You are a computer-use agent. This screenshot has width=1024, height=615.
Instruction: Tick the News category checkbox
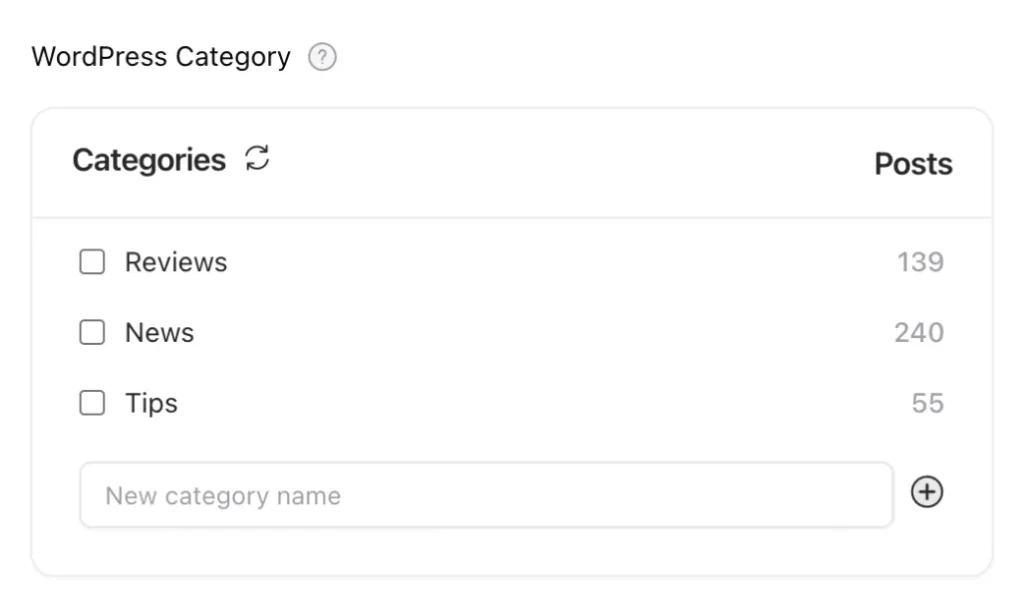point(92,332)
